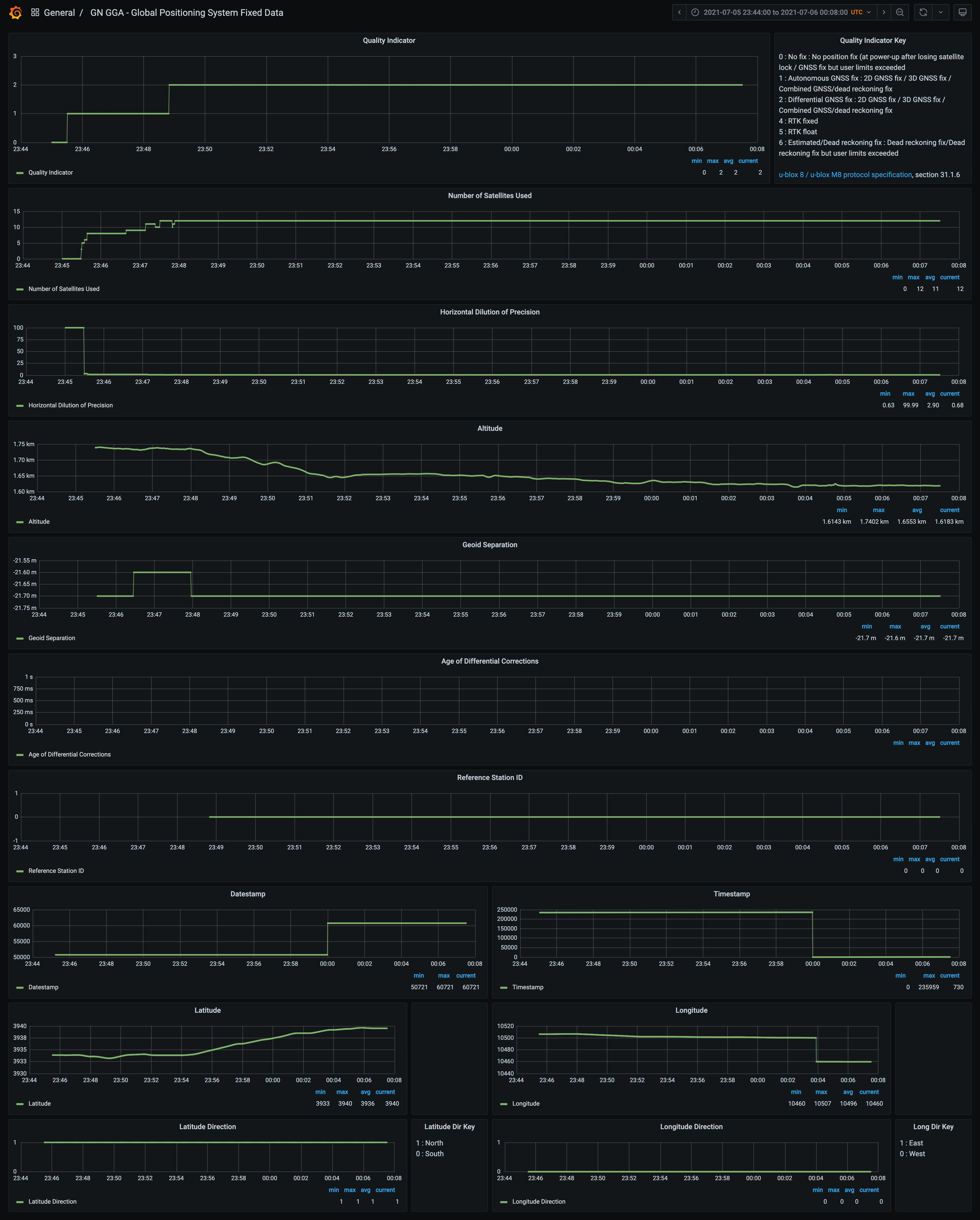This screenshot has width=980, height=1220.
Task: Click the clock icon in time picker
Action: pos(695,13)
